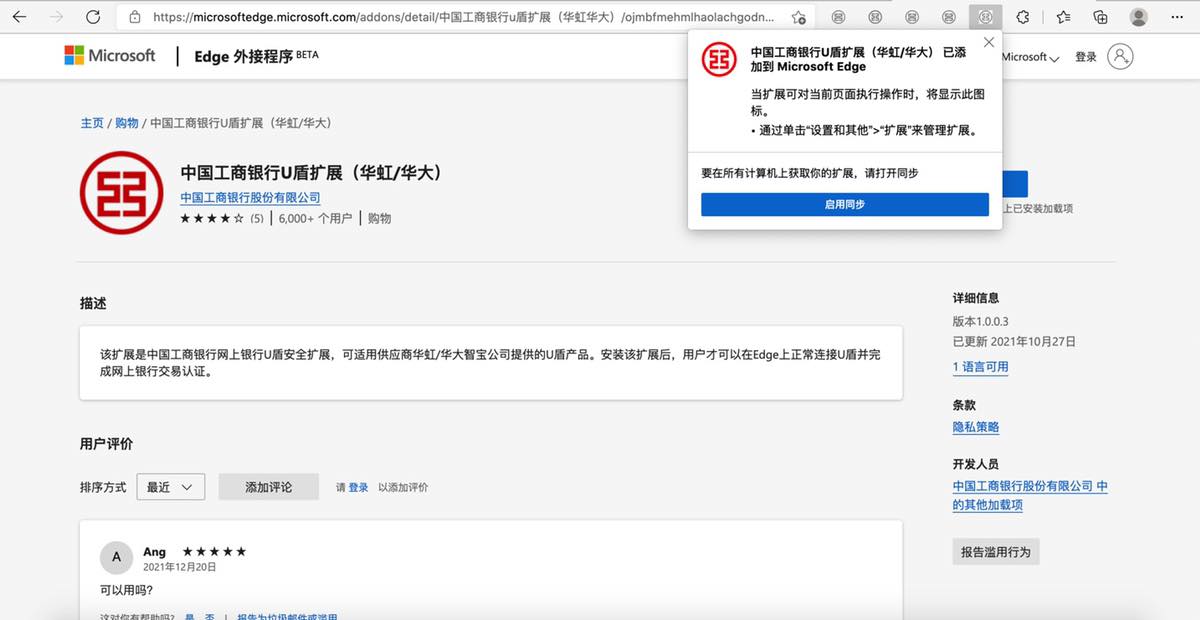Go to 主页 in the breadcrumb
This screenshot has width=1200, height=620.
pos(92,123)
